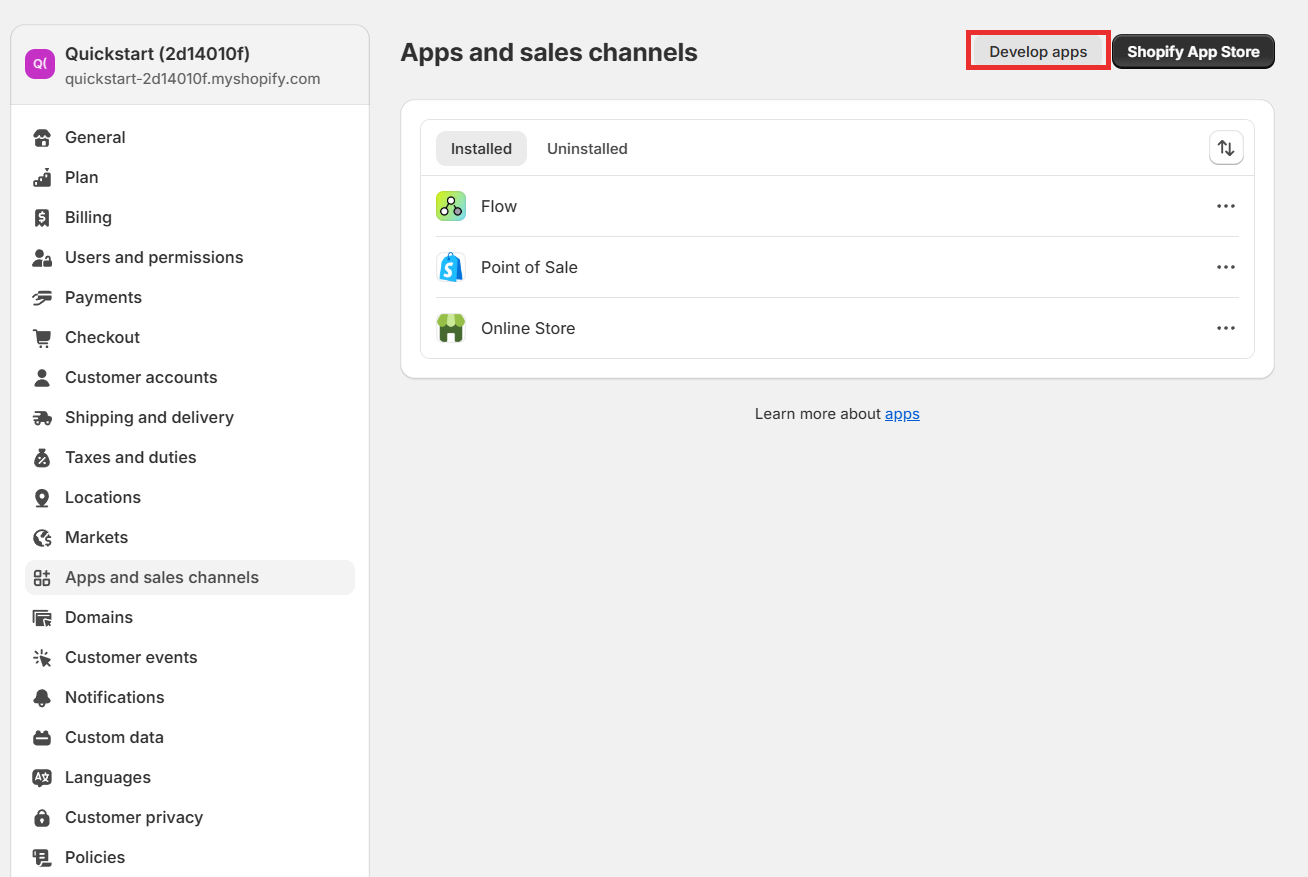Viewport: 1308px width, 877px height.
Task: Click the sort apps arrows icon
Action: coord(1226,148)
